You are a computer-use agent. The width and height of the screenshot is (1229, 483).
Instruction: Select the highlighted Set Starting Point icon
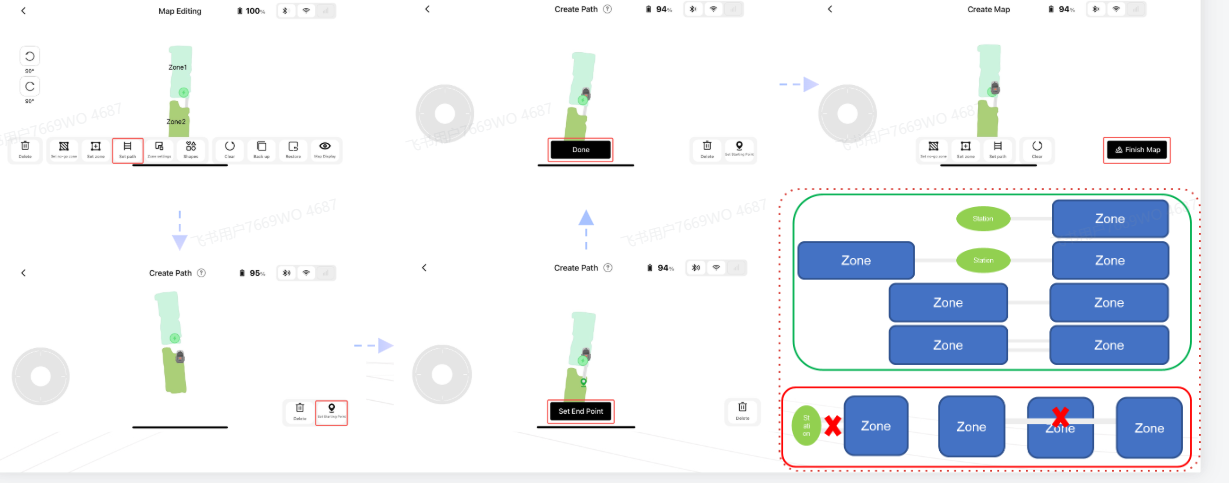[x=331, y=411]
